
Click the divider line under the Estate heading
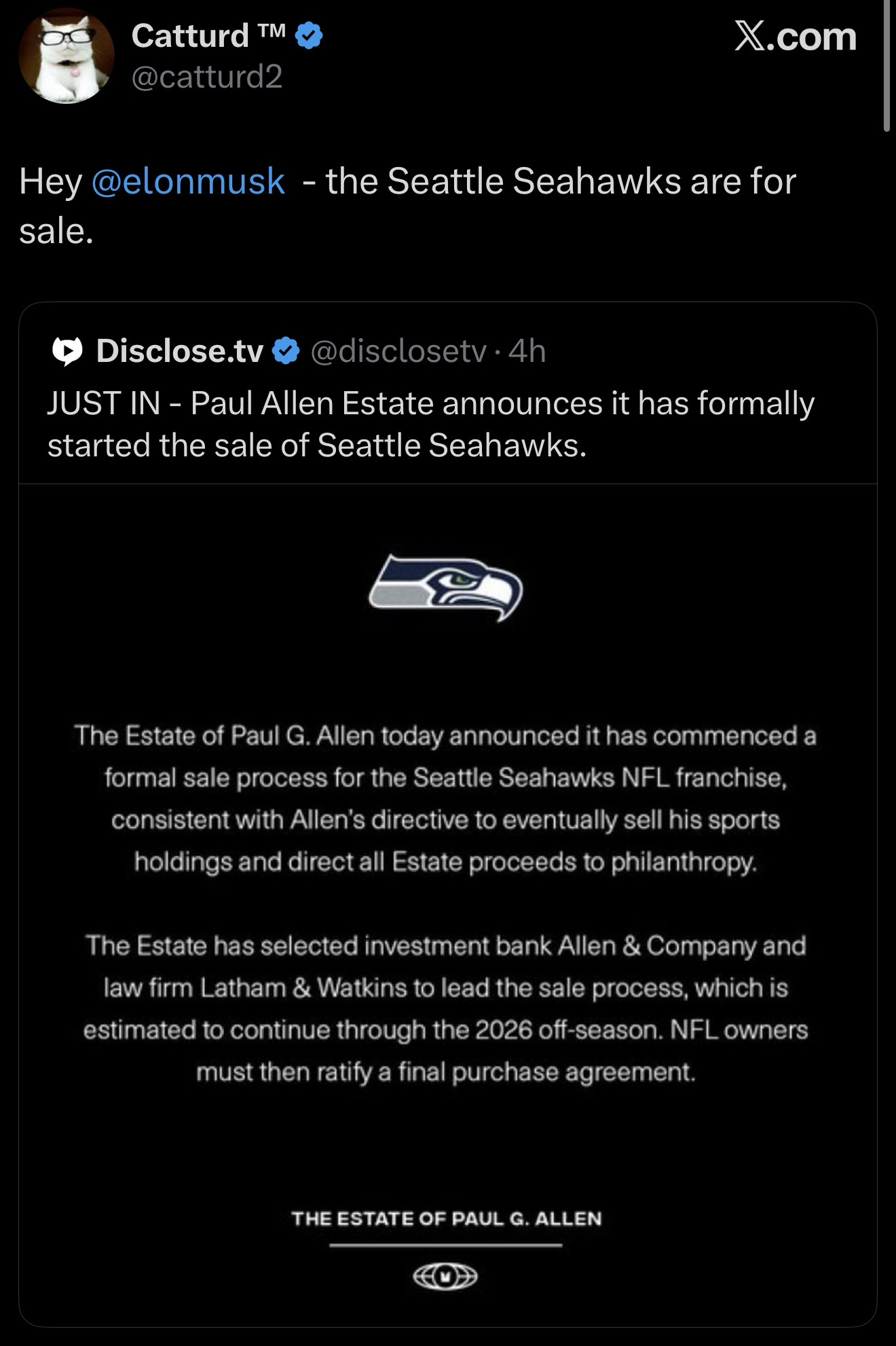[x=446, y=1245]
